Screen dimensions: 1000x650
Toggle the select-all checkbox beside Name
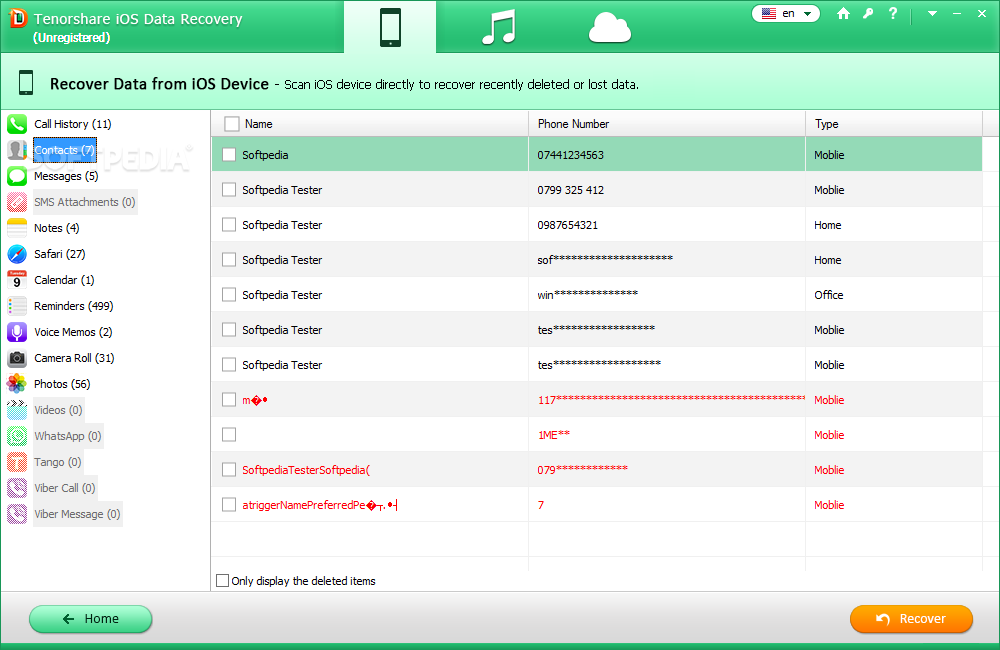pos(232,124)
